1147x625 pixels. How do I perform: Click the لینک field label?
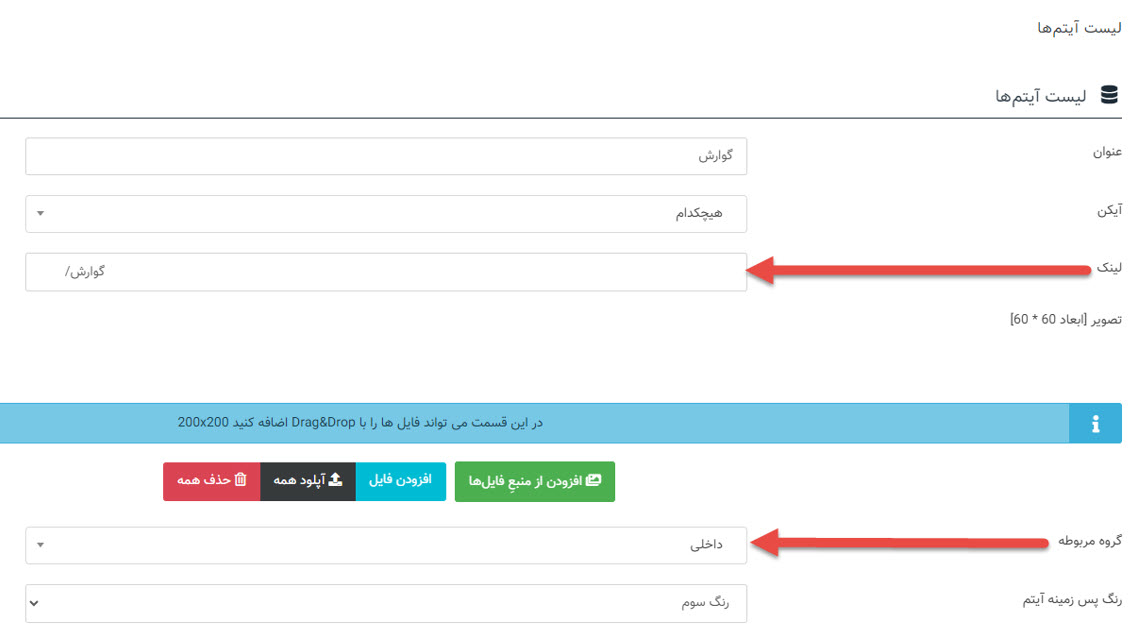click(x=1108, y=268)
